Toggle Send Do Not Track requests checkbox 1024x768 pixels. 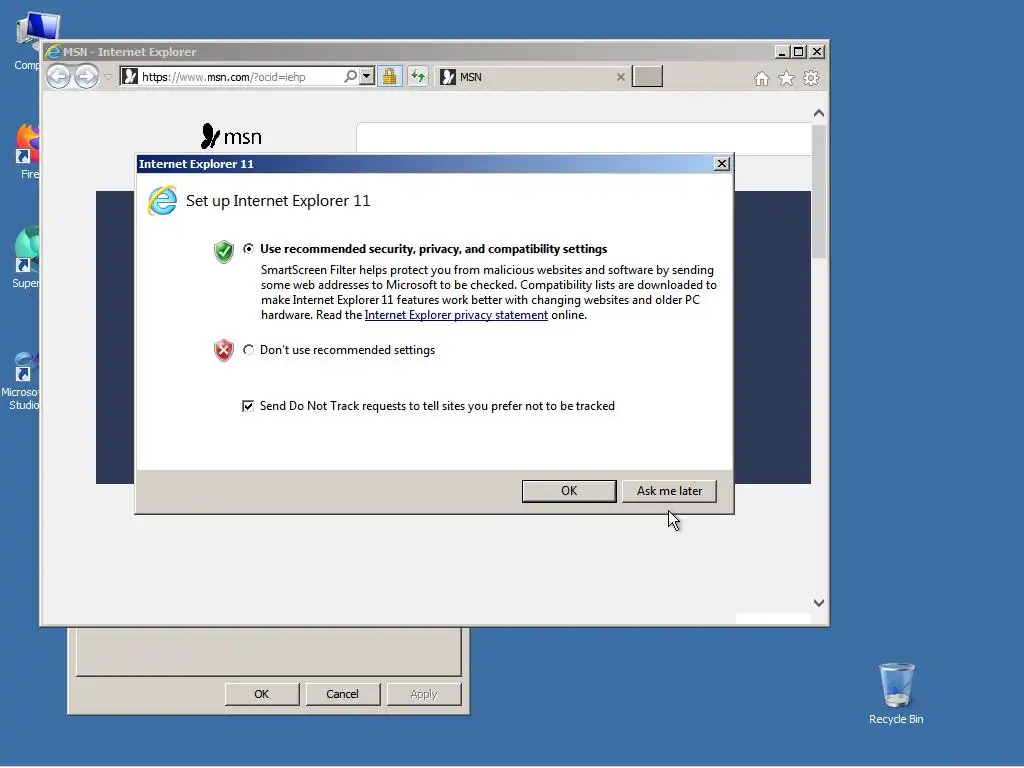pos(248,406)
